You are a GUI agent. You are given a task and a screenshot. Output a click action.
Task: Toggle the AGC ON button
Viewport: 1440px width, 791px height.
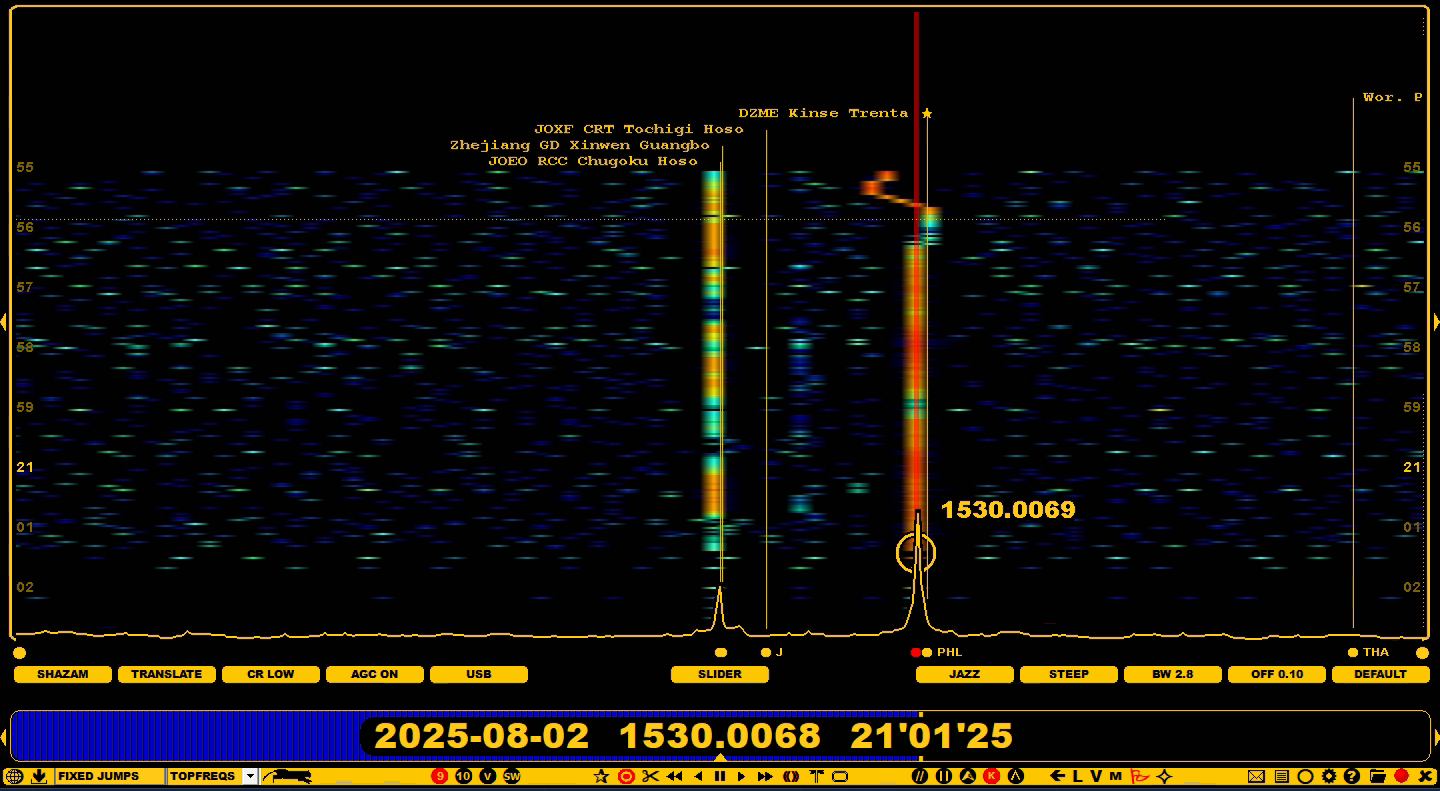point(375,674)
